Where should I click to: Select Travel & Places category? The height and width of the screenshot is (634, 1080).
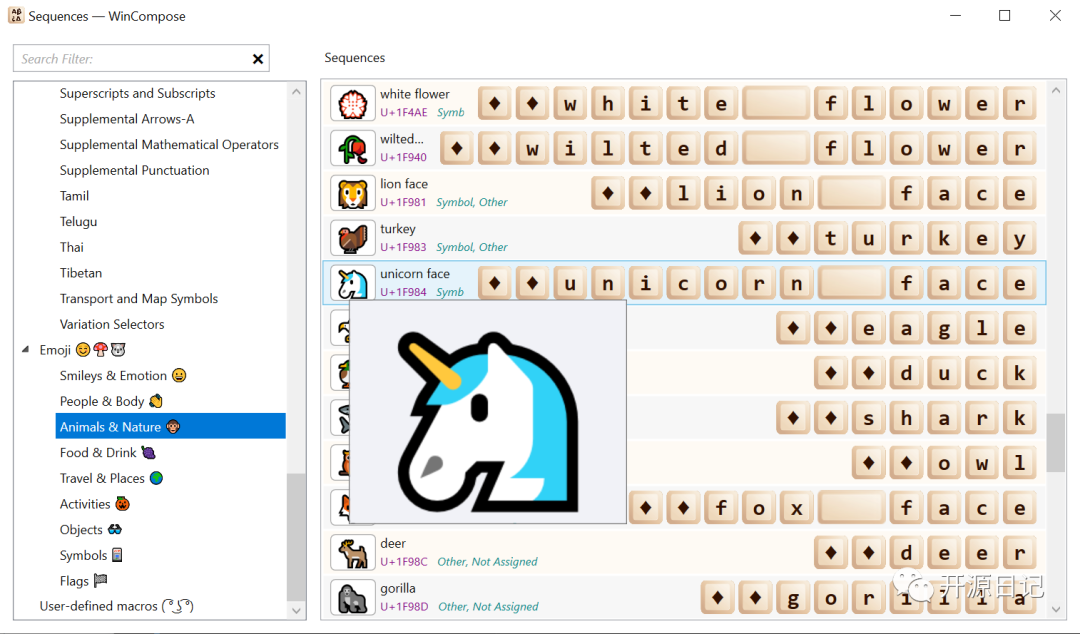tap(111, 478)
